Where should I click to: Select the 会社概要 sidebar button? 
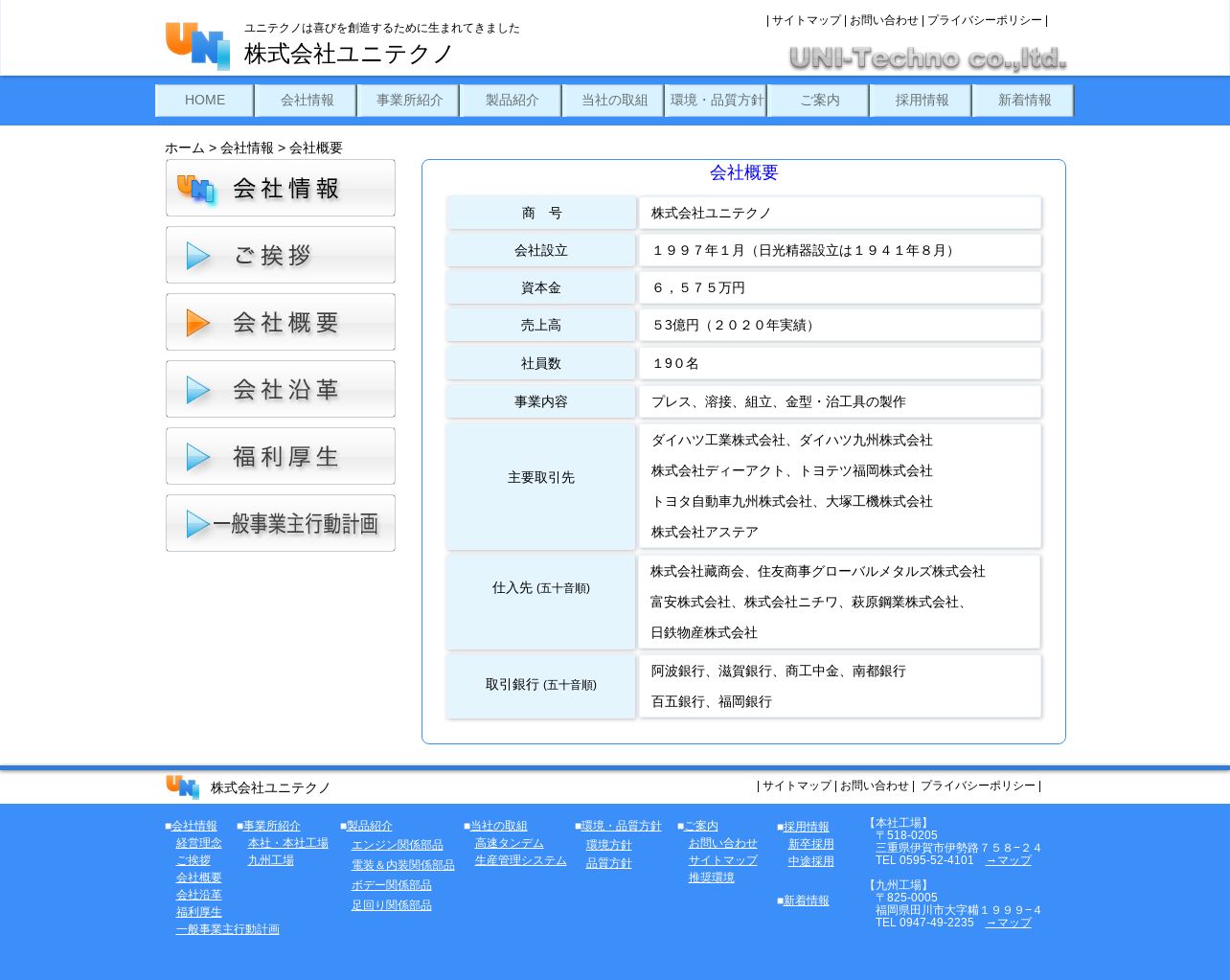click(281, 322)
